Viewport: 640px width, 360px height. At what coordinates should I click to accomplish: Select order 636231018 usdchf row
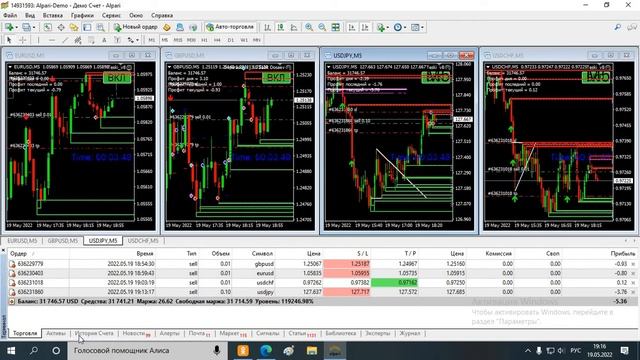pos(322,282)
